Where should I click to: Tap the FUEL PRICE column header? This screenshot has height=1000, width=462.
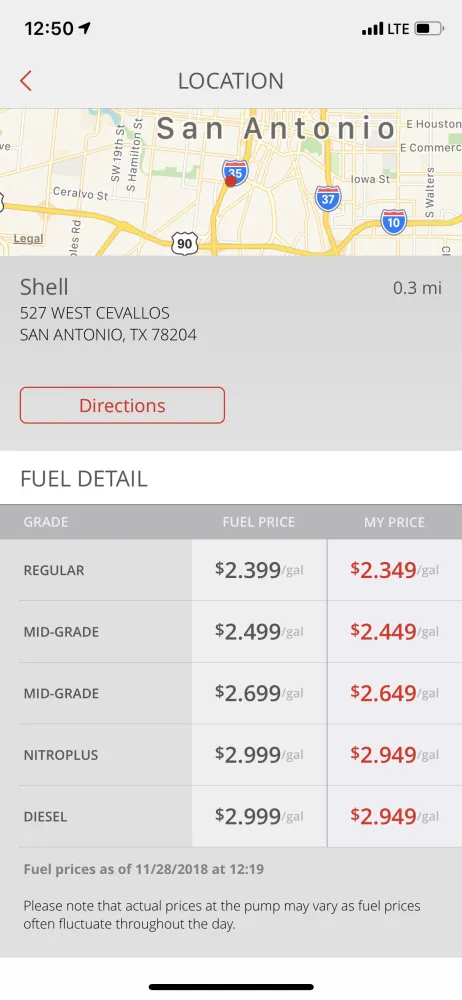click(x=258, y=522)
